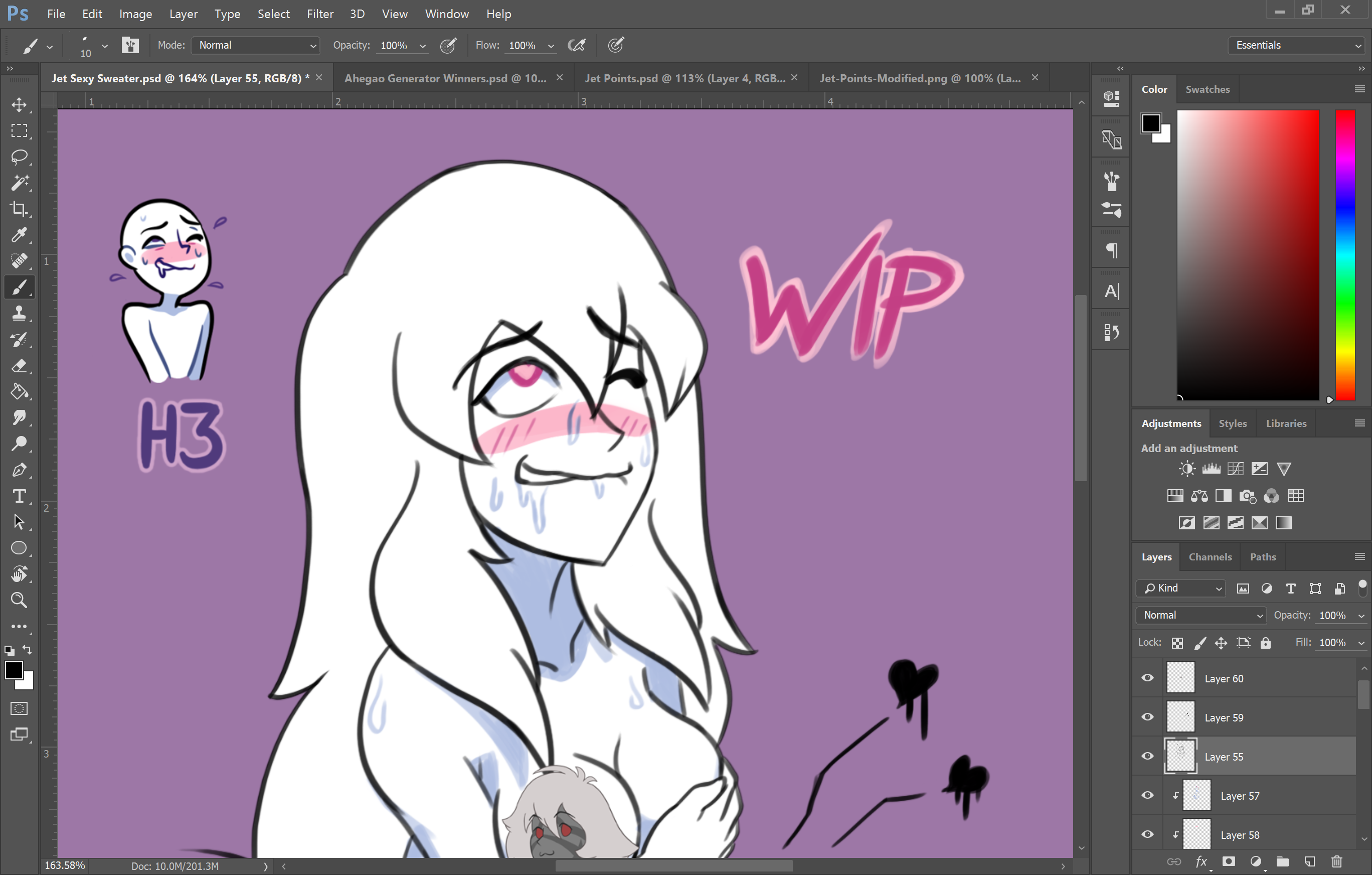1372x875 pixels.
Task: Hide Layer 55 visibility
Action: coord(1147,756)
